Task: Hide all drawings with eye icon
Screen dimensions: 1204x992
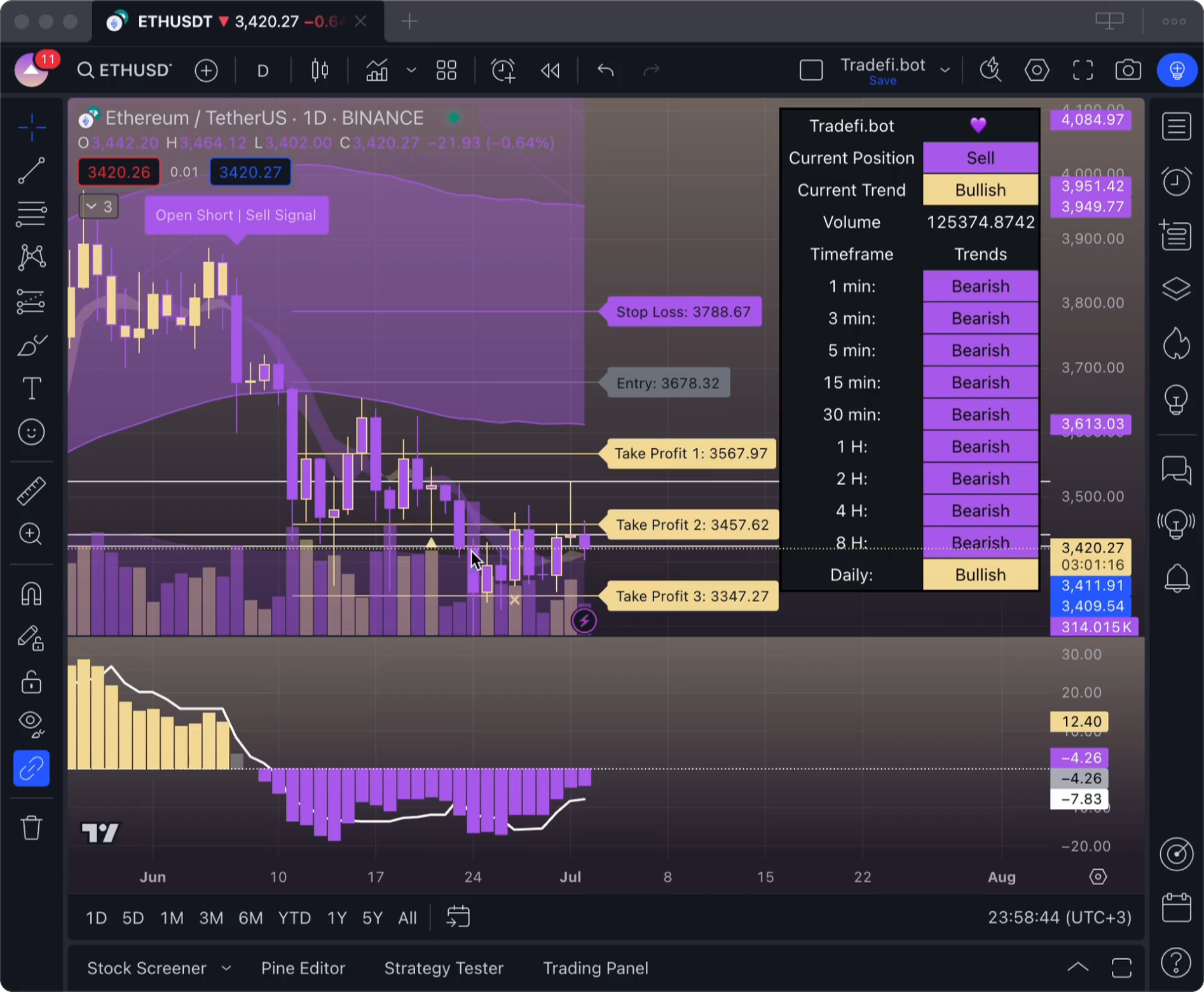Action: [x=31, y=724]
